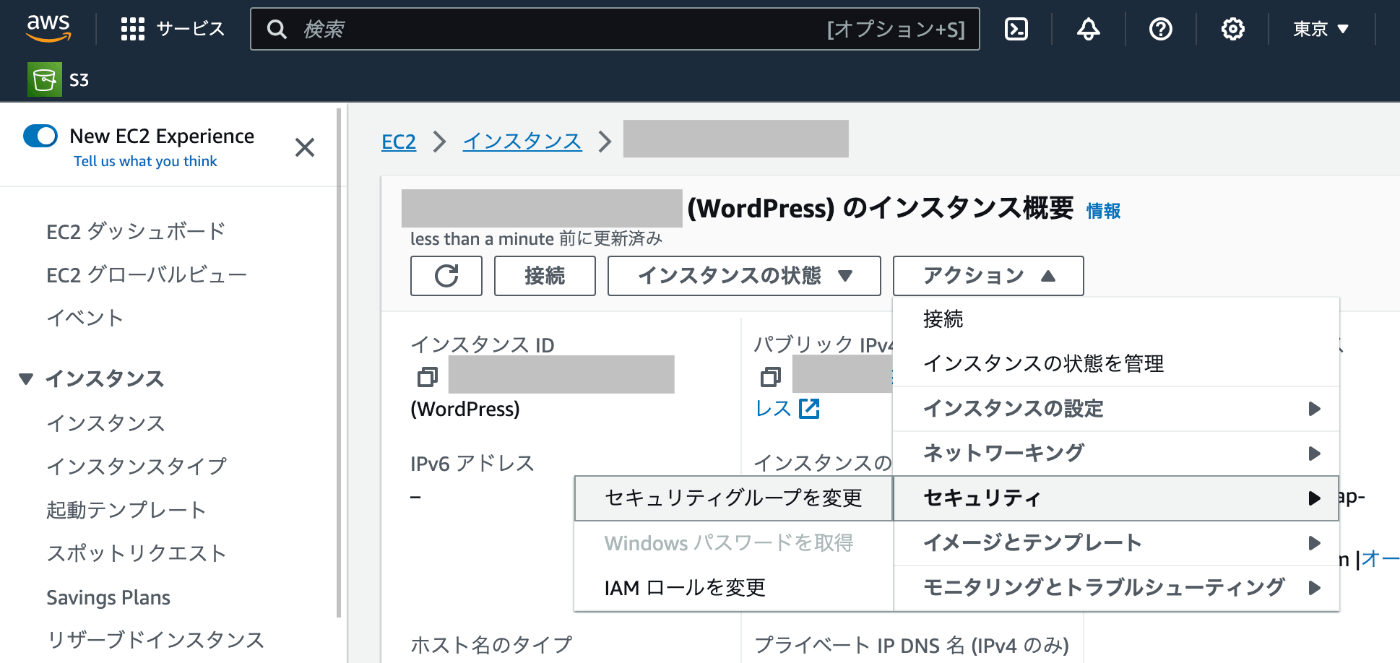Open the インスタンス breadcrumb link

[x=522, y=142]
